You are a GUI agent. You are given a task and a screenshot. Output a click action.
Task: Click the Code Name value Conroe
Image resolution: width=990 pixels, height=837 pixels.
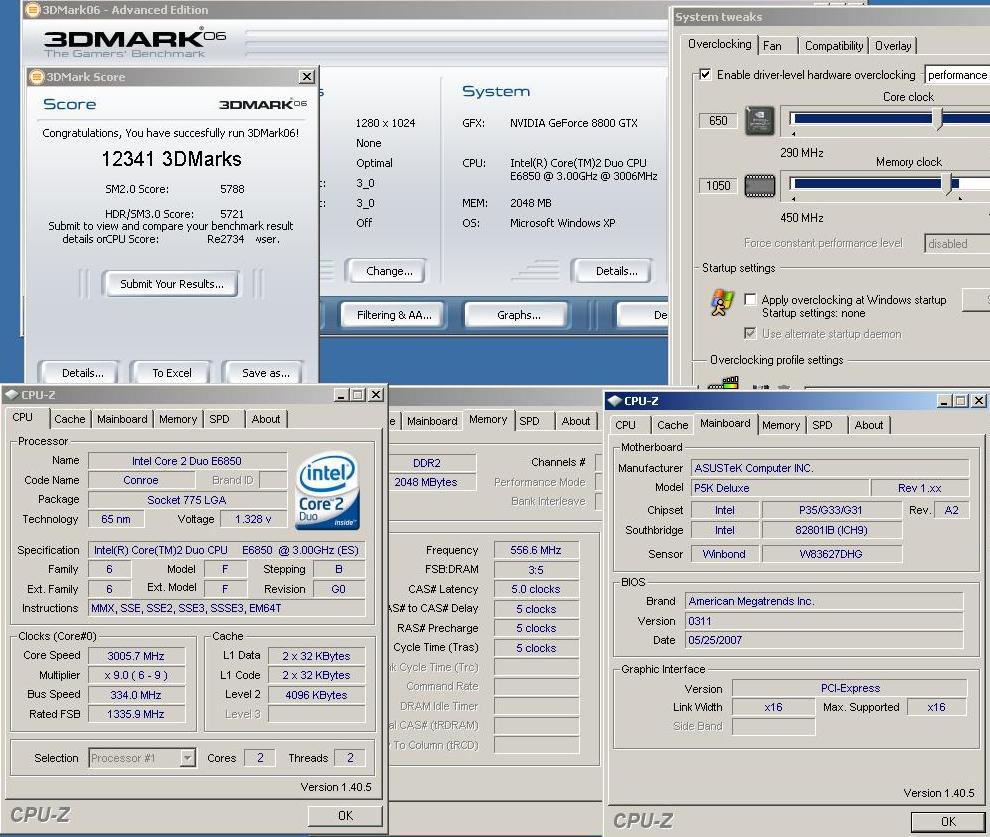point(141,480)
